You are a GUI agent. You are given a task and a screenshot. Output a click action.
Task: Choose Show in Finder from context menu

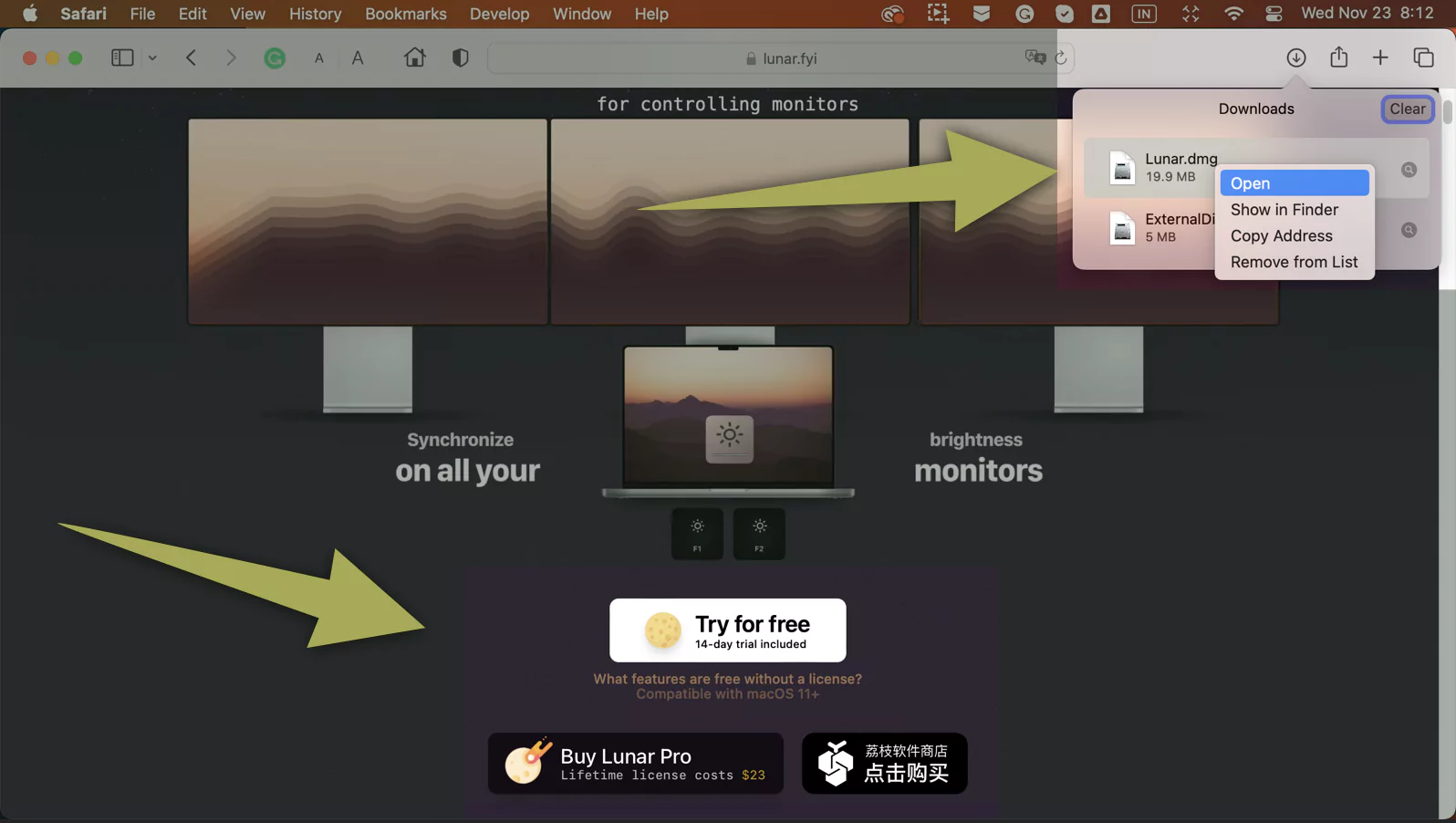click(1295, 210)
